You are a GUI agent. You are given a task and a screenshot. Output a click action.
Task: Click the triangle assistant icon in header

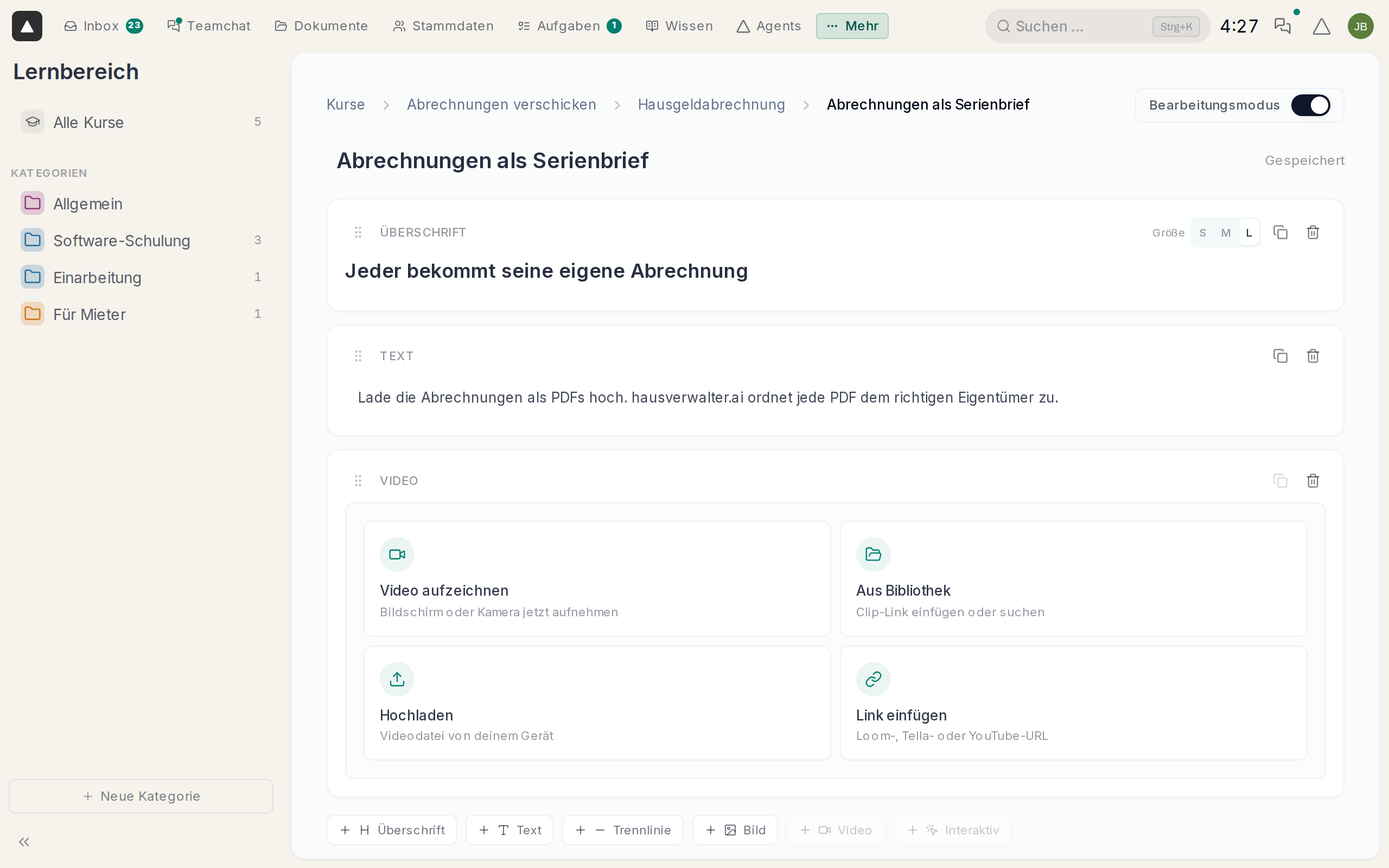(x=1321, y=27)
